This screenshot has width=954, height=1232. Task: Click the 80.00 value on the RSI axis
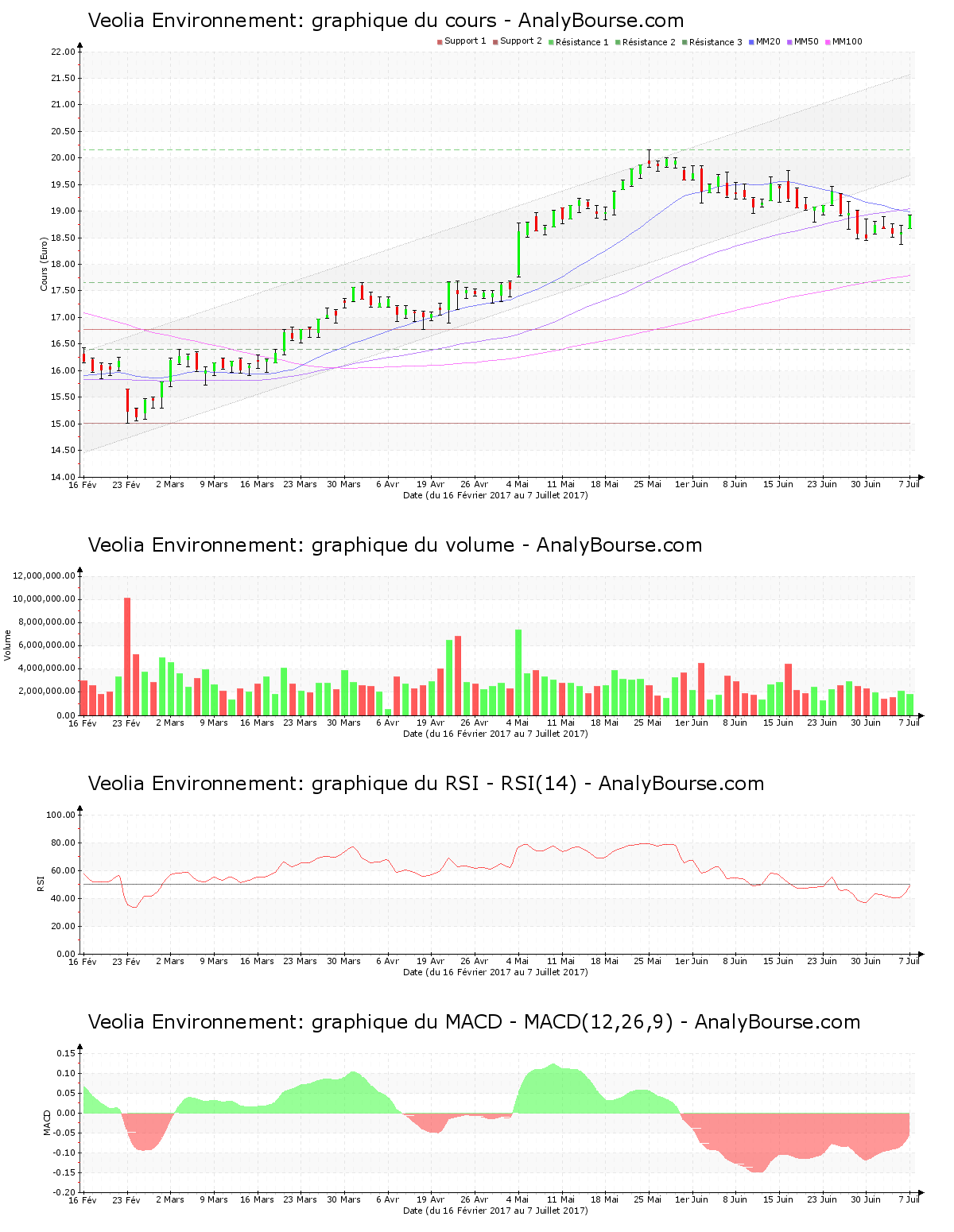(x=63, y=843)
